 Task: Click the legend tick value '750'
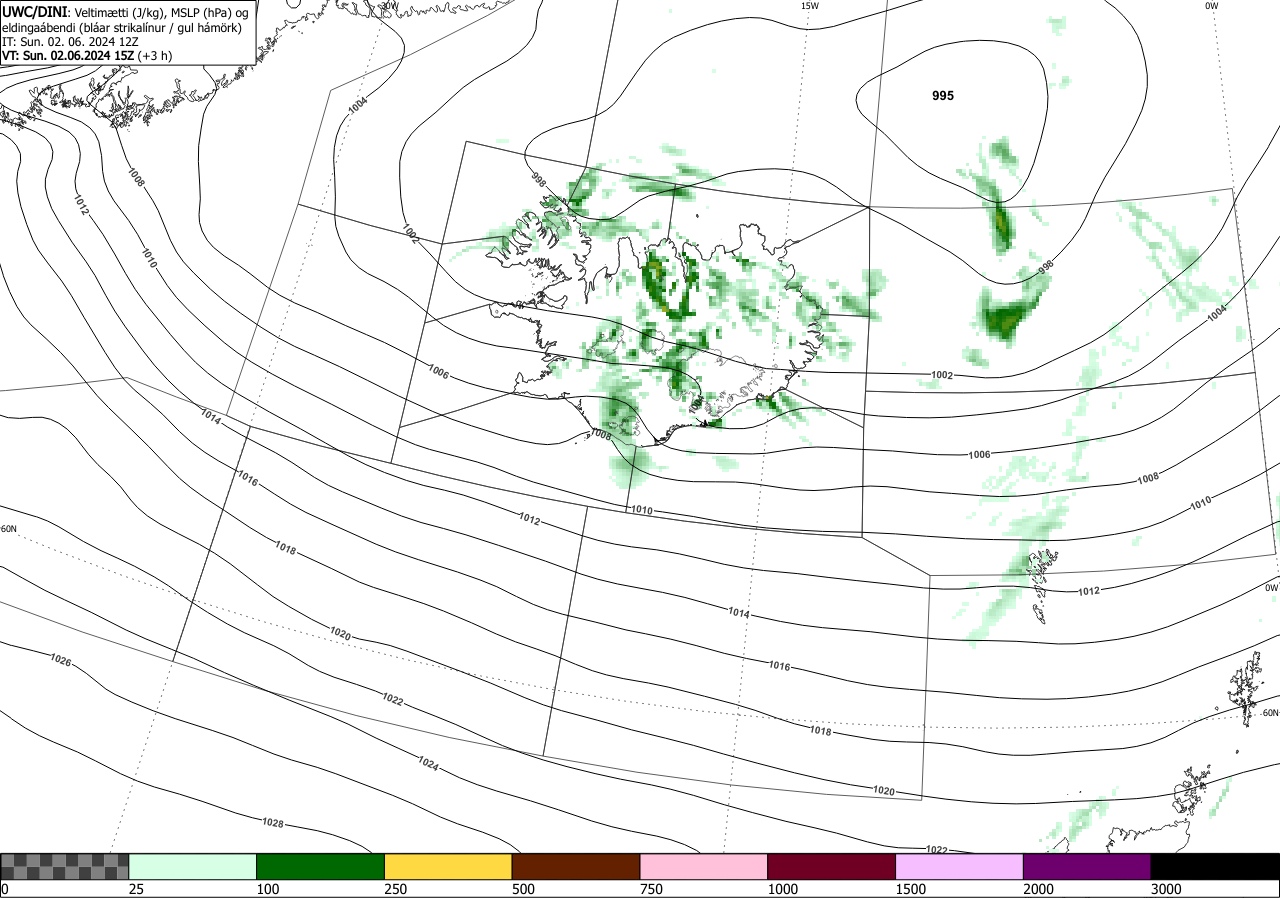pos(652,889)
